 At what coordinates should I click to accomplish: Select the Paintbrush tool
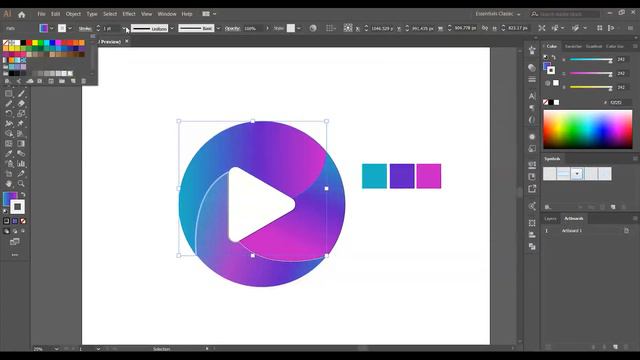(x=21, y=93)
